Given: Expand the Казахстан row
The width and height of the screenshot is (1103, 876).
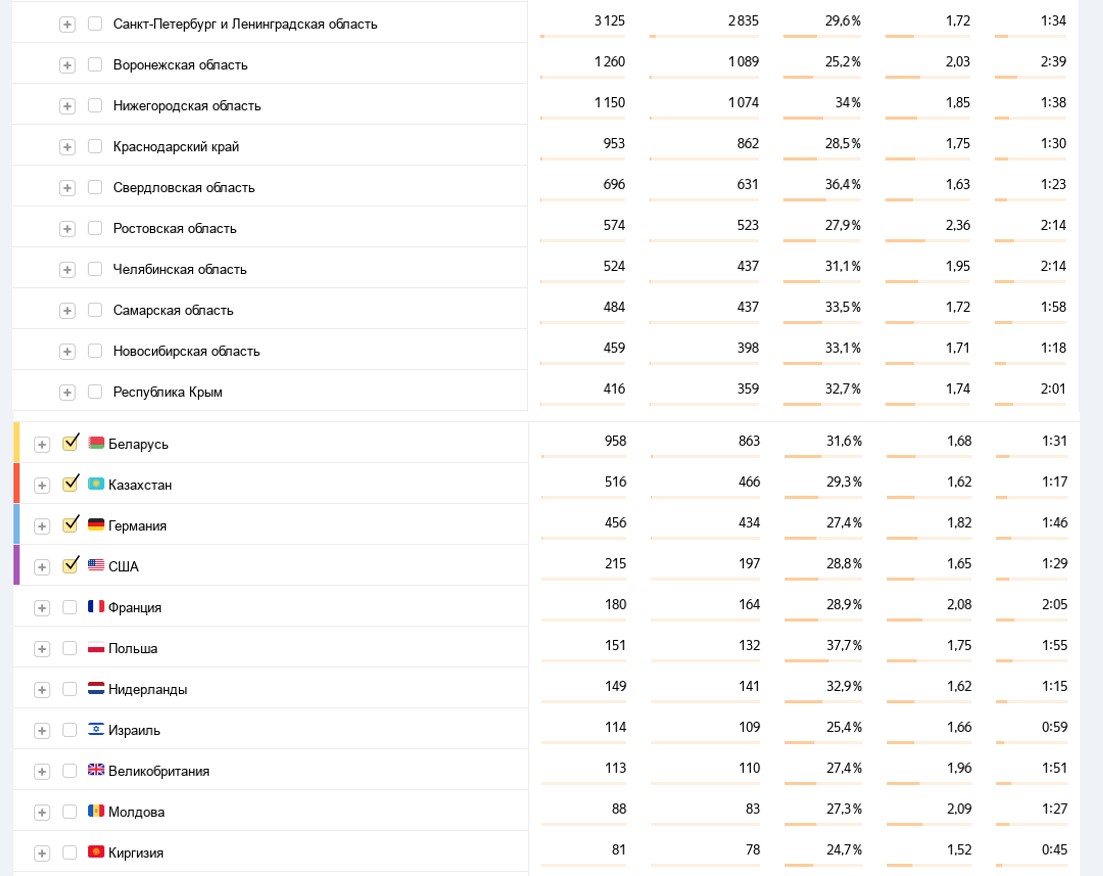Looking at the screenshot, I should tap(42, 485).
